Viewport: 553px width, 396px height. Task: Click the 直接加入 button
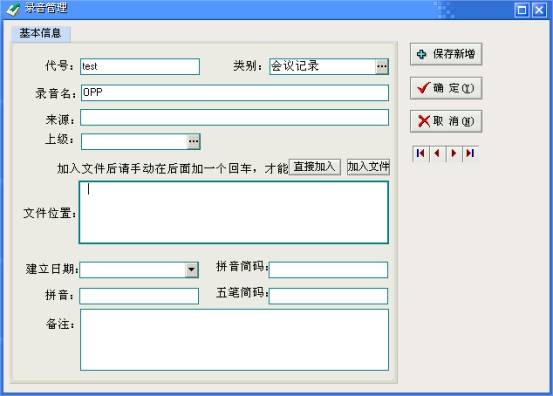pyautogui.click(x=315, y=167)
